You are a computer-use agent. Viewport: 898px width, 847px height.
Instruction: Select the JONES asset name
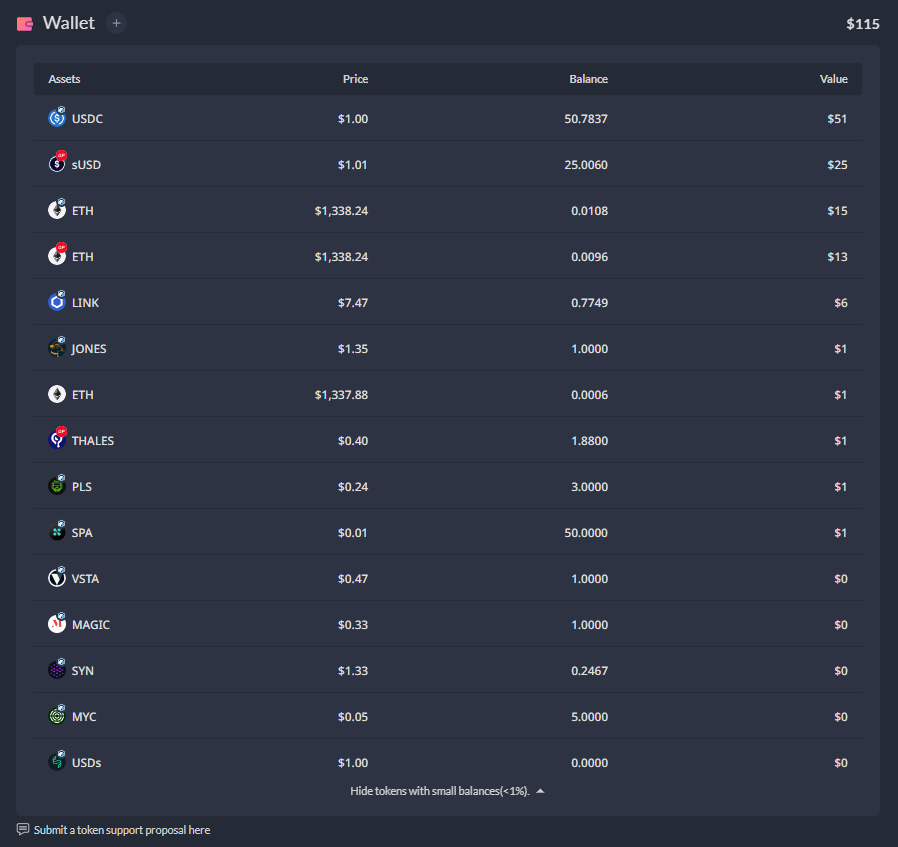(x=89, y=349)
